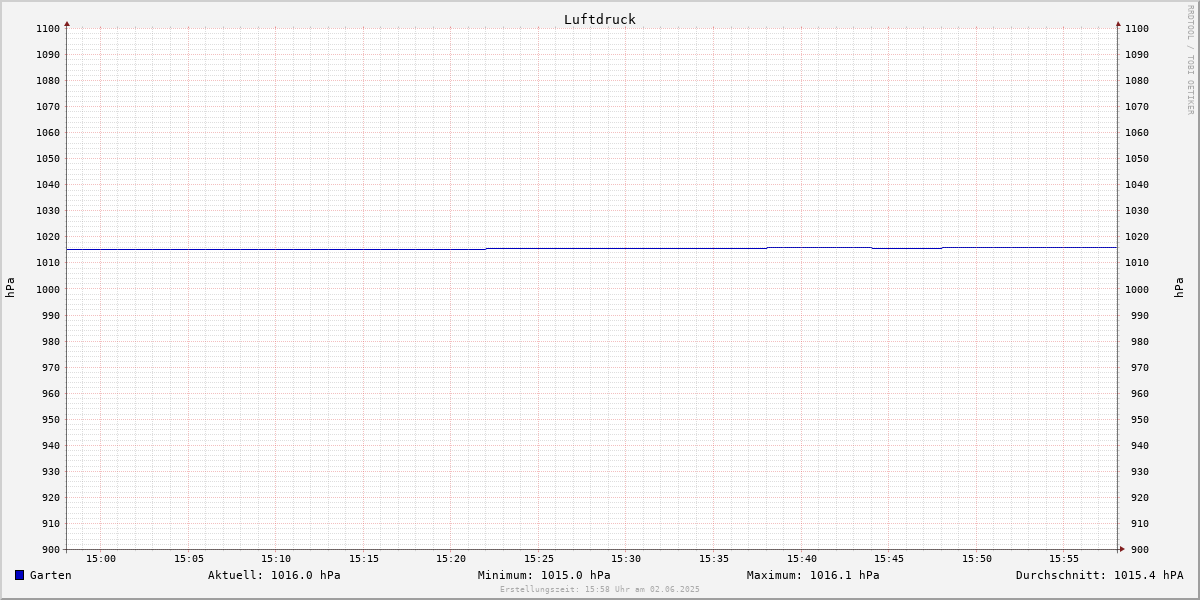Select the Maximum: 1016.1 hPa value

click(813, 575)
